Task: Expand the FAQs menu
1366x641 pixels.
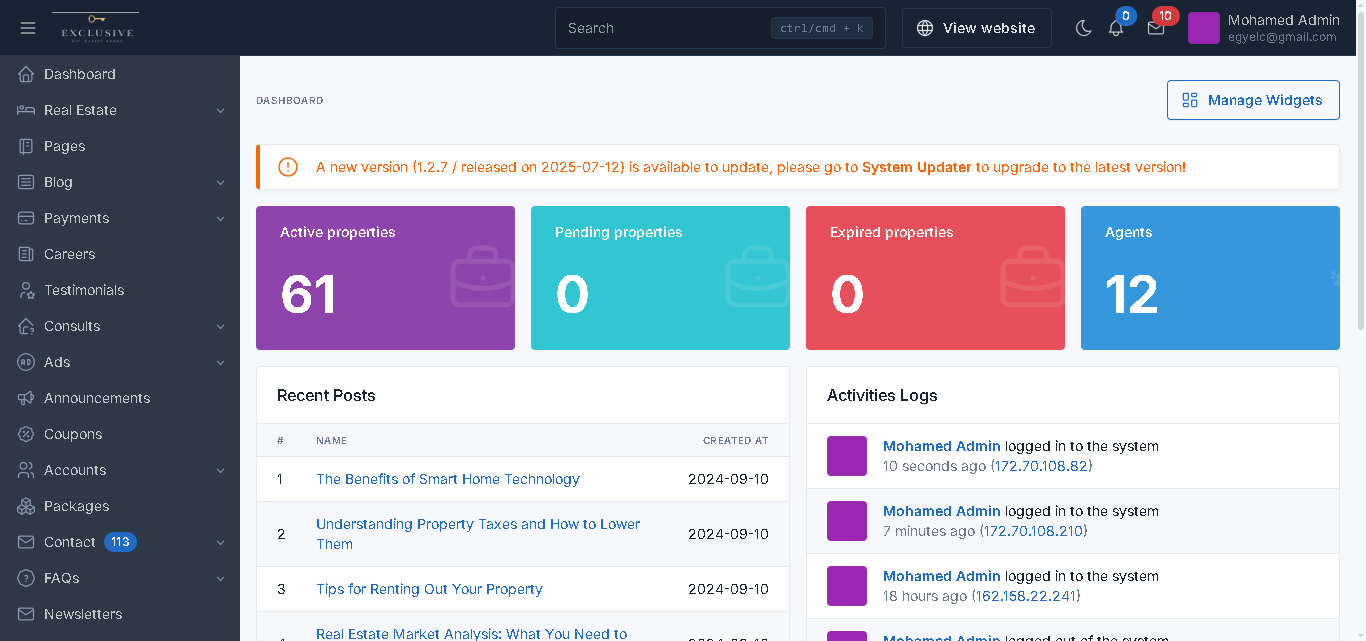Action: coord(62,577)
